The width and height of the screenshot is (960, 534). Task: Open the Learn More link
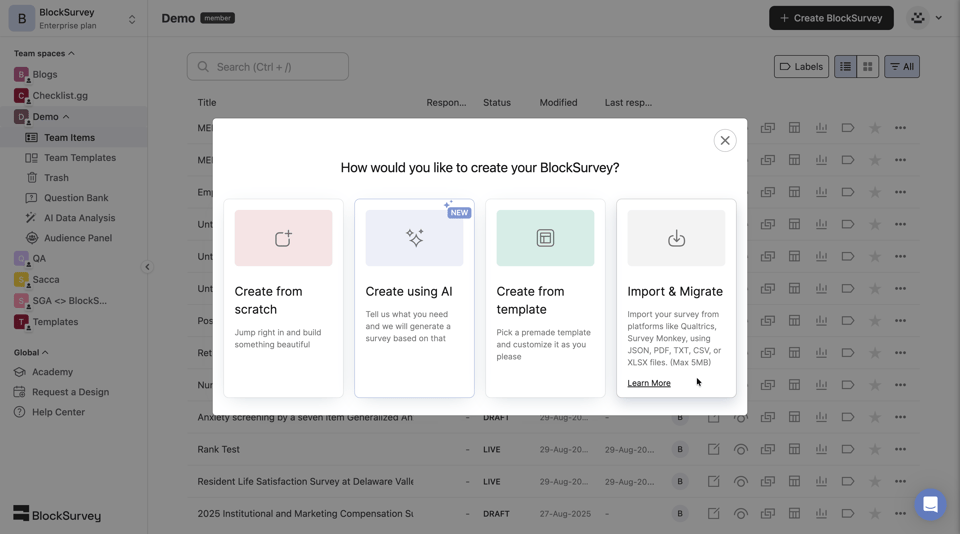(x=649, y=383)
